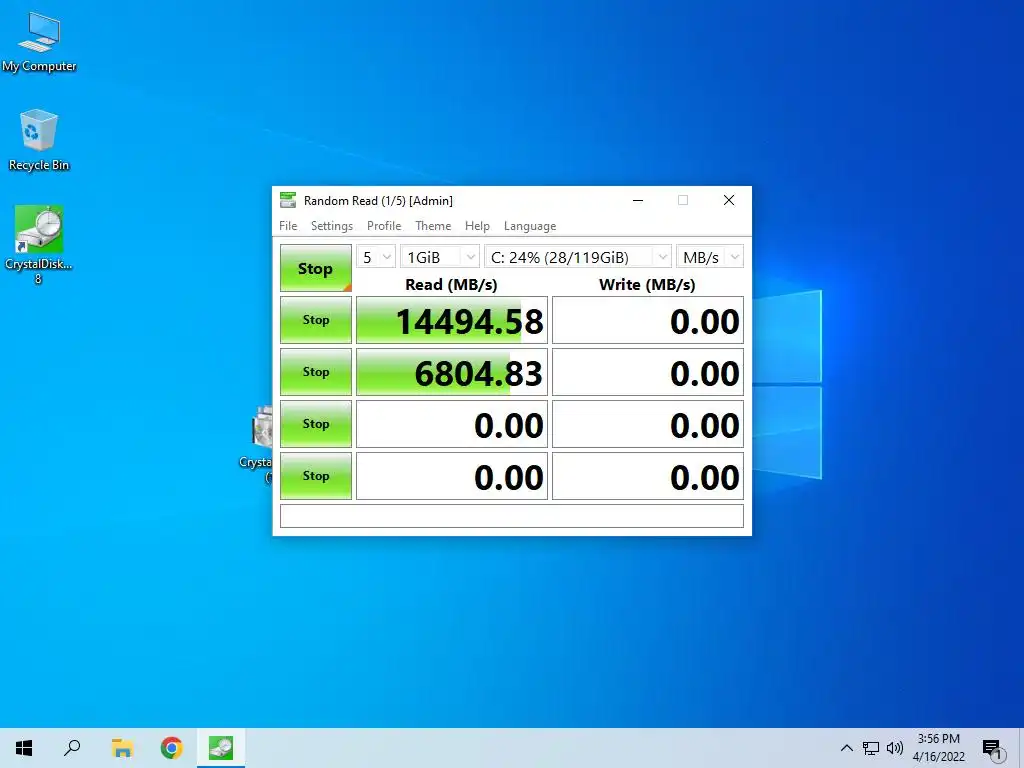Open the Settings menu

(x=332, y=225)
